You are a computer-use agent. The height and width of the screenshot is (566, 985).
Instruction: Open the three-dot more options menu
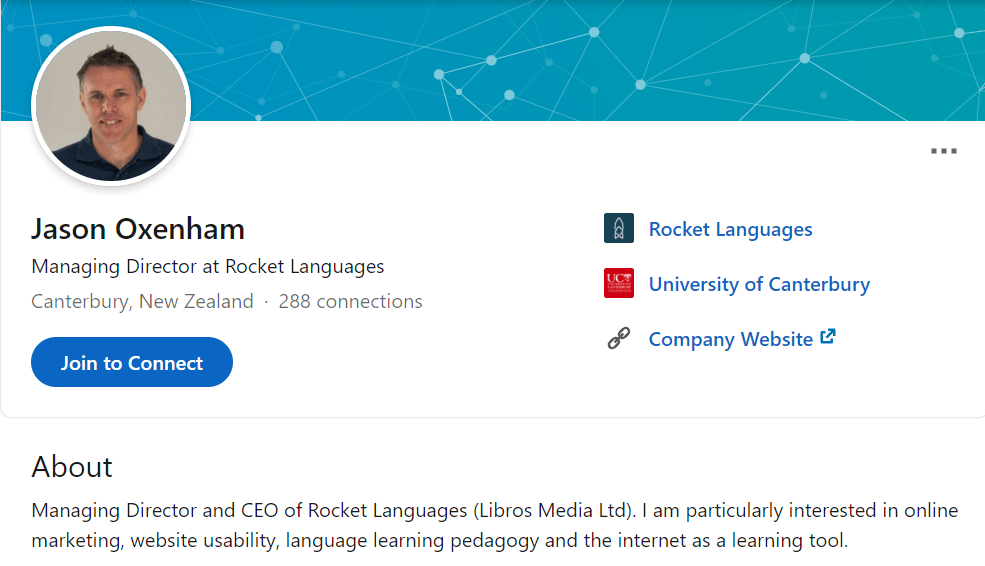point(944,151)
